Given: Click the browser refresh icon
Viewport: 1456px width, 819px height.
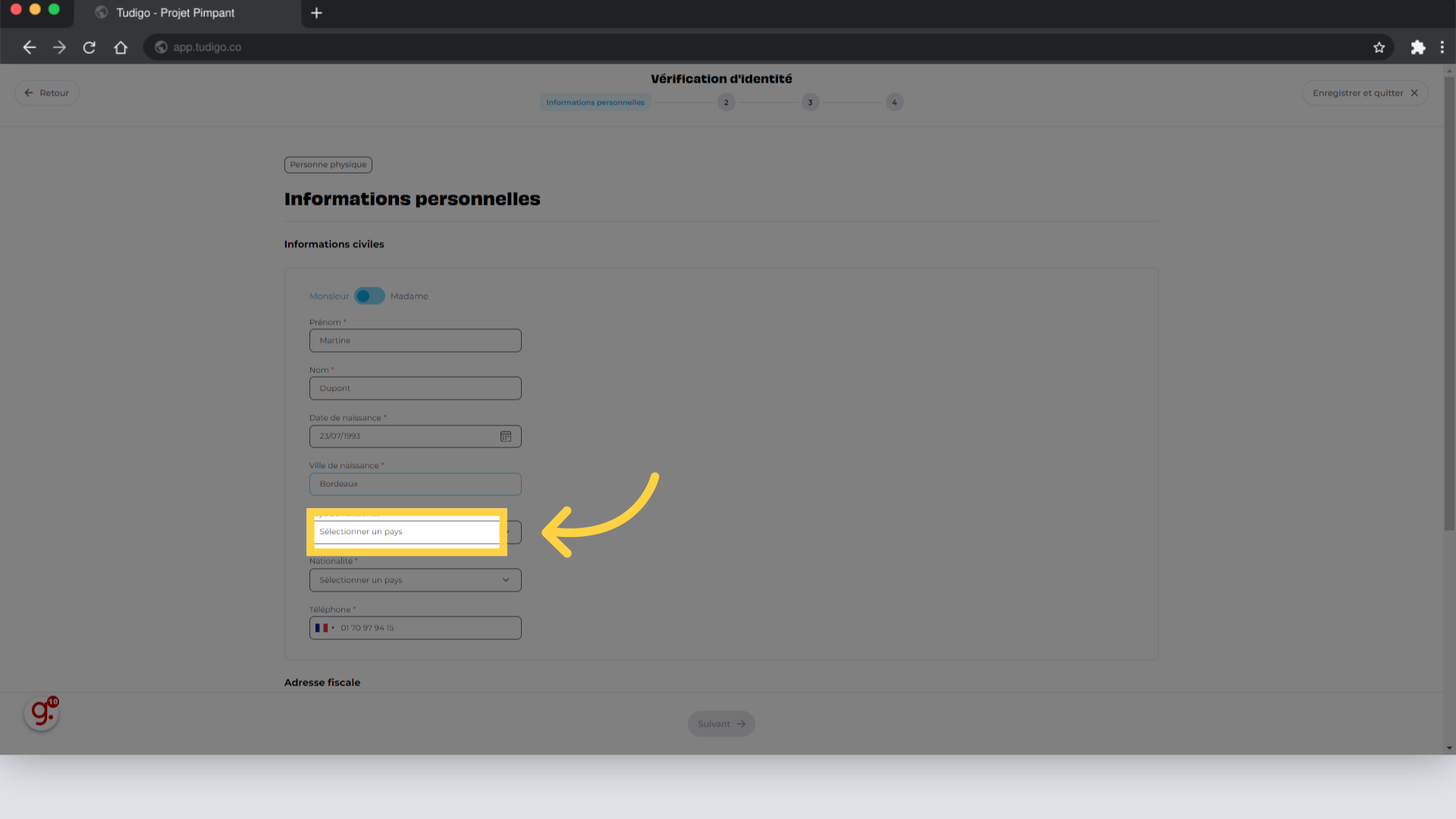Looking at the screenshot, I should (x=89, y=47).
